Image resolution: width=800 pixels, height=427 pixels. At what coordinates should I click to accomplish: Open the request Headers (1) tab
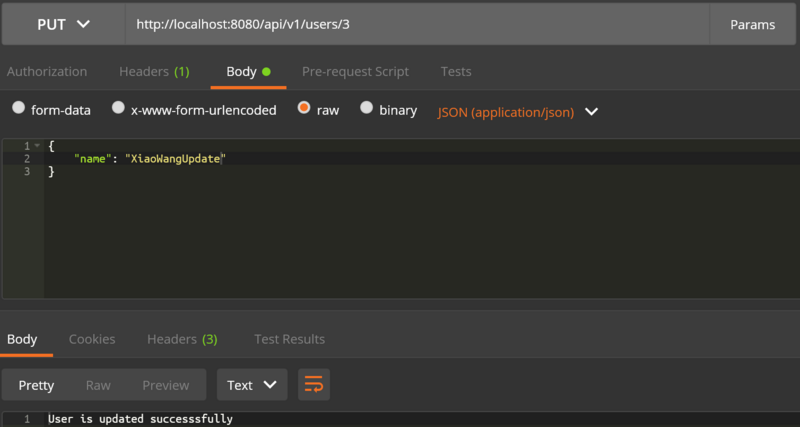tap(154, 72)
